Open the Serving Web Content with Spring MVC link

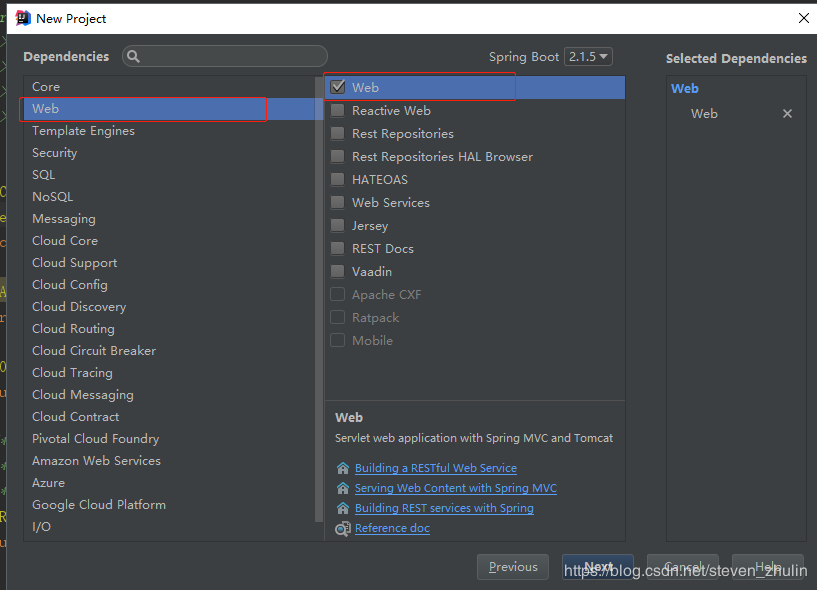(456, 488)
